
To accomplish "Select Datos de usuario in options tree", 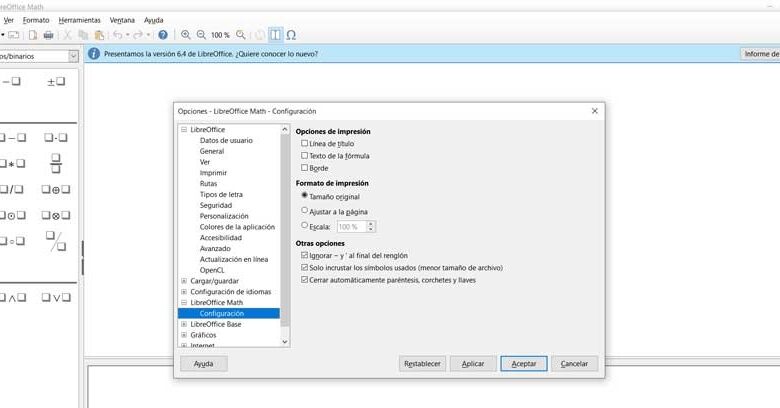I will pos(226,140).
